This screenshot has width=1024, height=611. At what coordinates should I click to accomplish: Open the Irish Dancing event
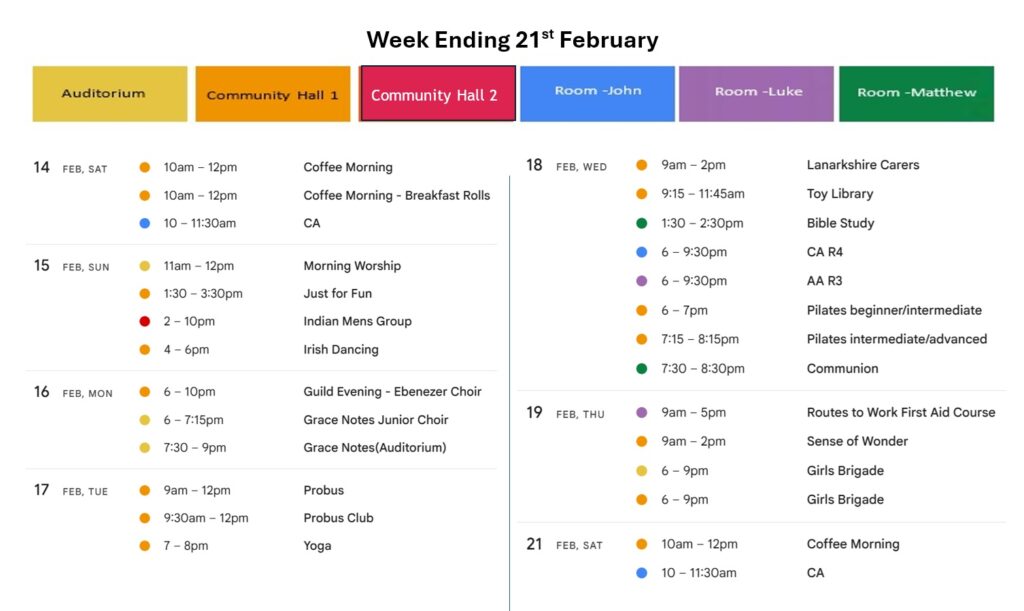[x=340, y=350]
